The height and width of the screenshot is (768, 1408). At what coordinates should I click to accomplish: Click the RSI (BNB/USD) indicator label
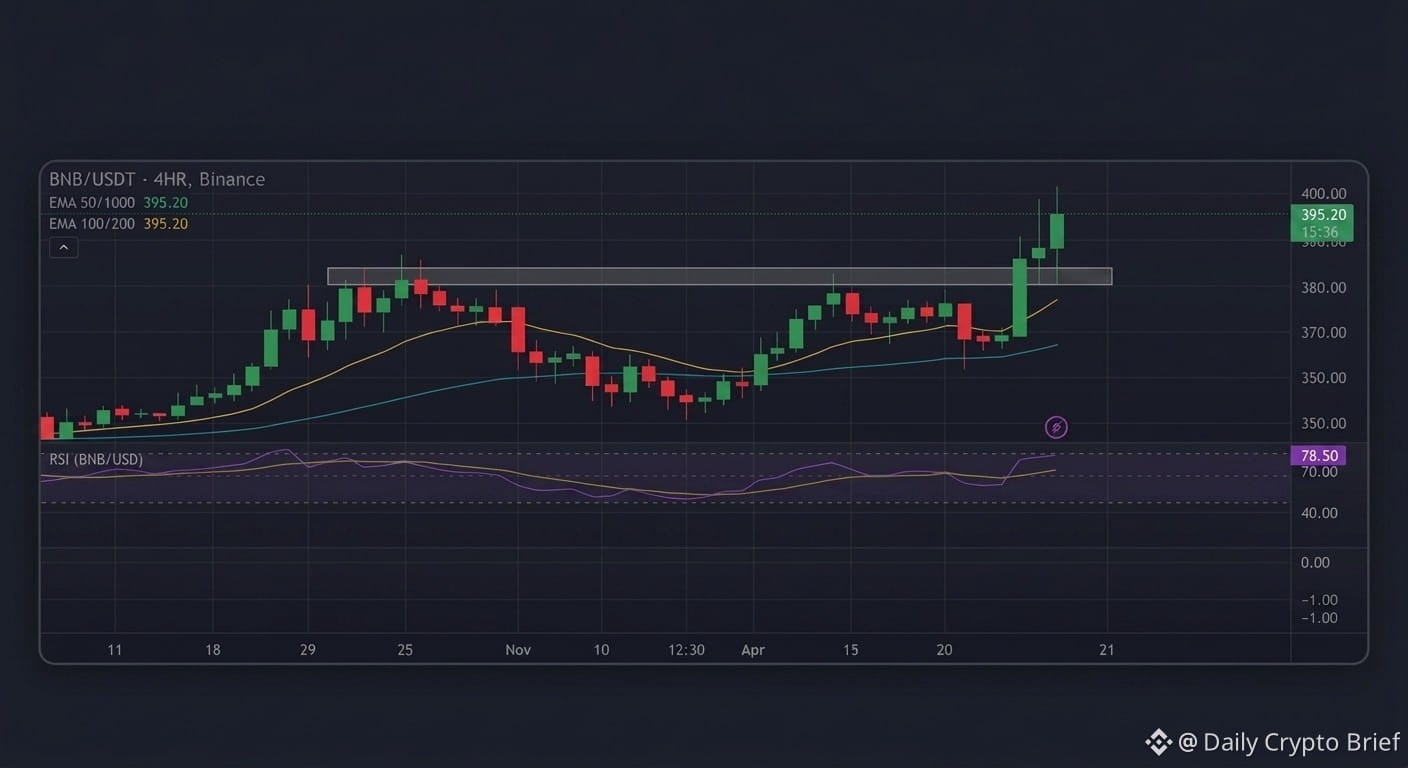[96, 460]
